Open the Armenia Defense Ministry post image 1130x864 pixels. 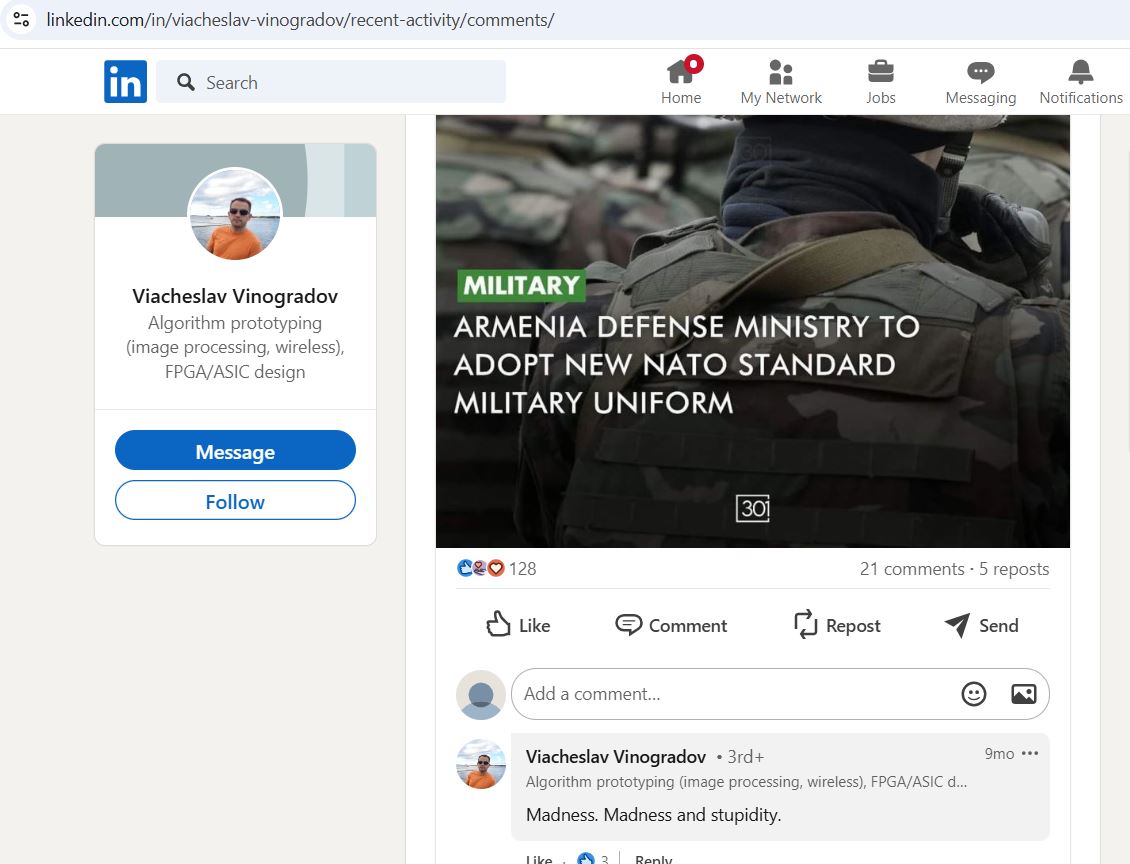(x=752, y=331)
